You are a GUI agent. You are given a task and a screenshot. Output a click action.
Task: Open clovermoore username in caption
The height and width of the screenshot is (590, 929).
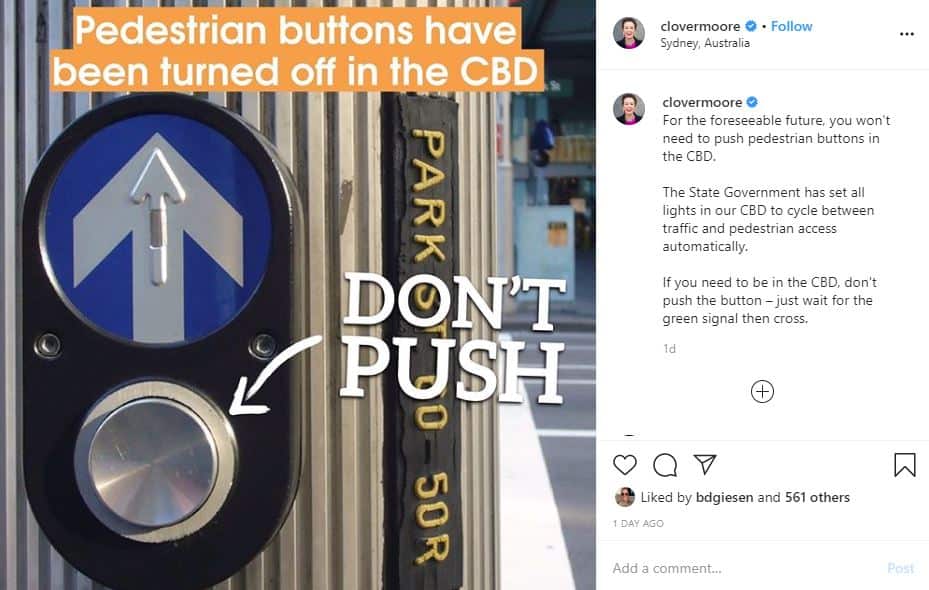(x=702, y=102)
